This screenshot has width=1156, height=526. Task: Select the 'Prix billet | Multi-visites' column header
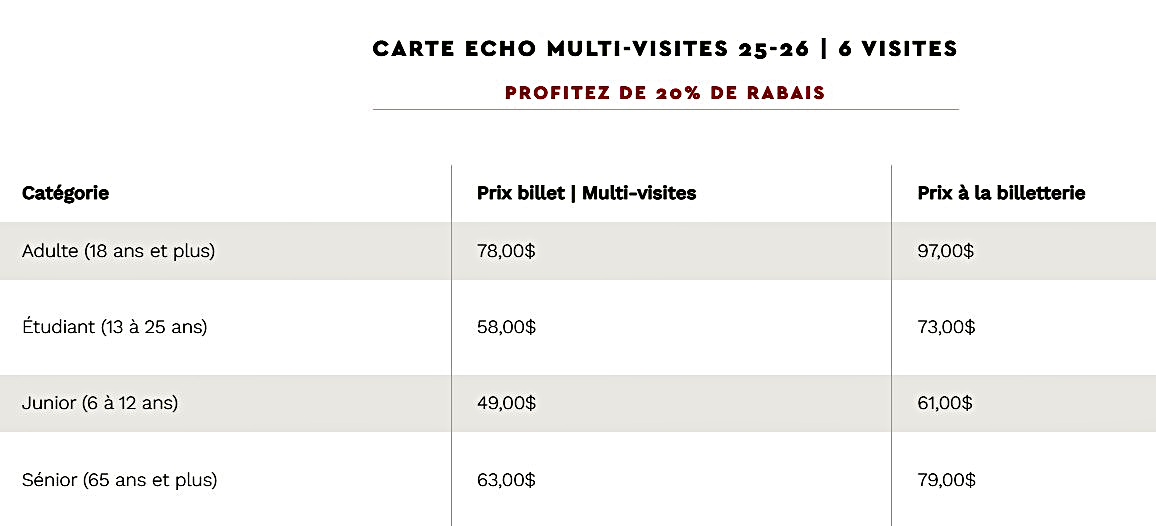586,193
